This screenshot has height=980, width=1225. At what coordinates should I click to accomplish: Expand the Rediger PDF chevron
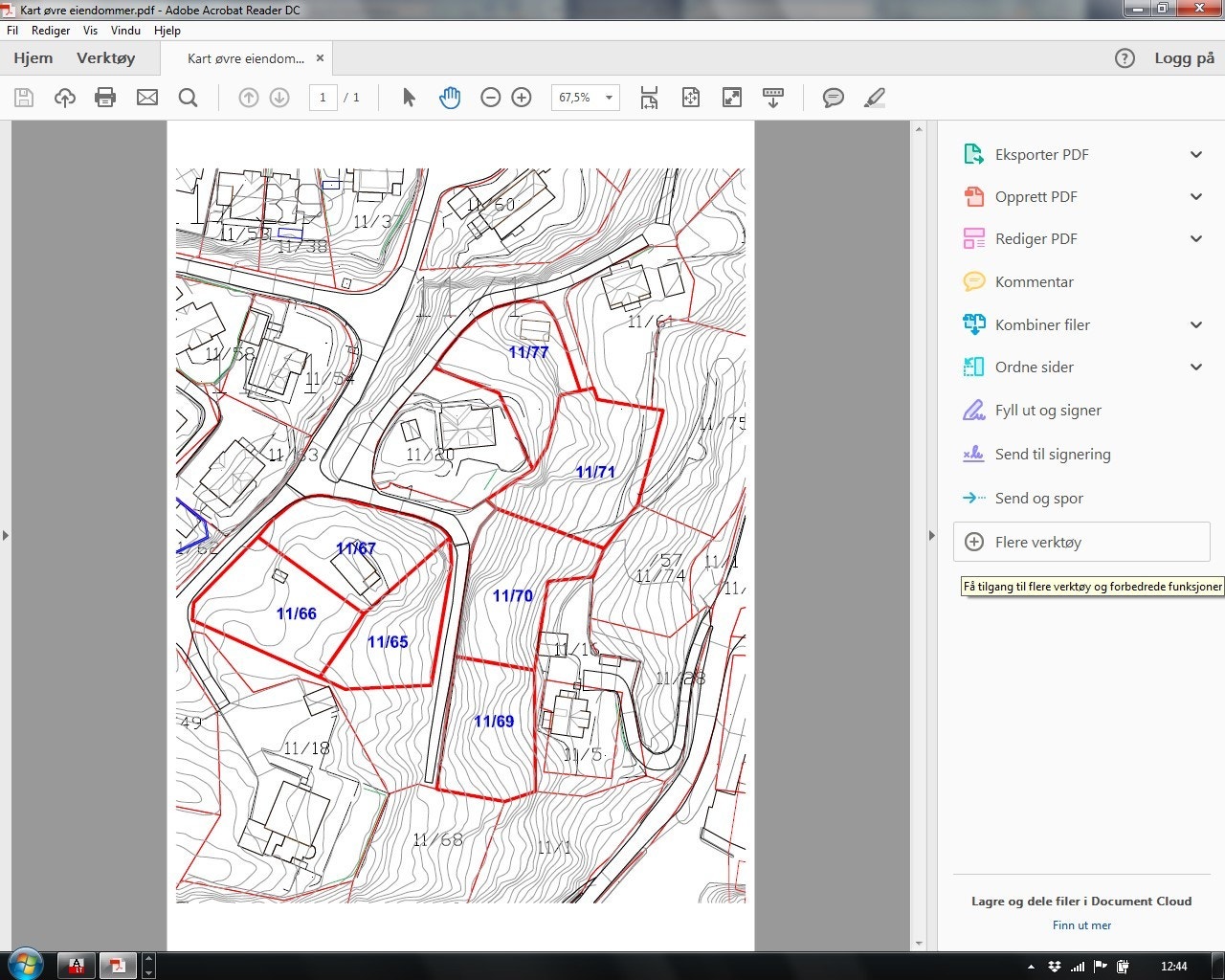(x=1196, y=238)
